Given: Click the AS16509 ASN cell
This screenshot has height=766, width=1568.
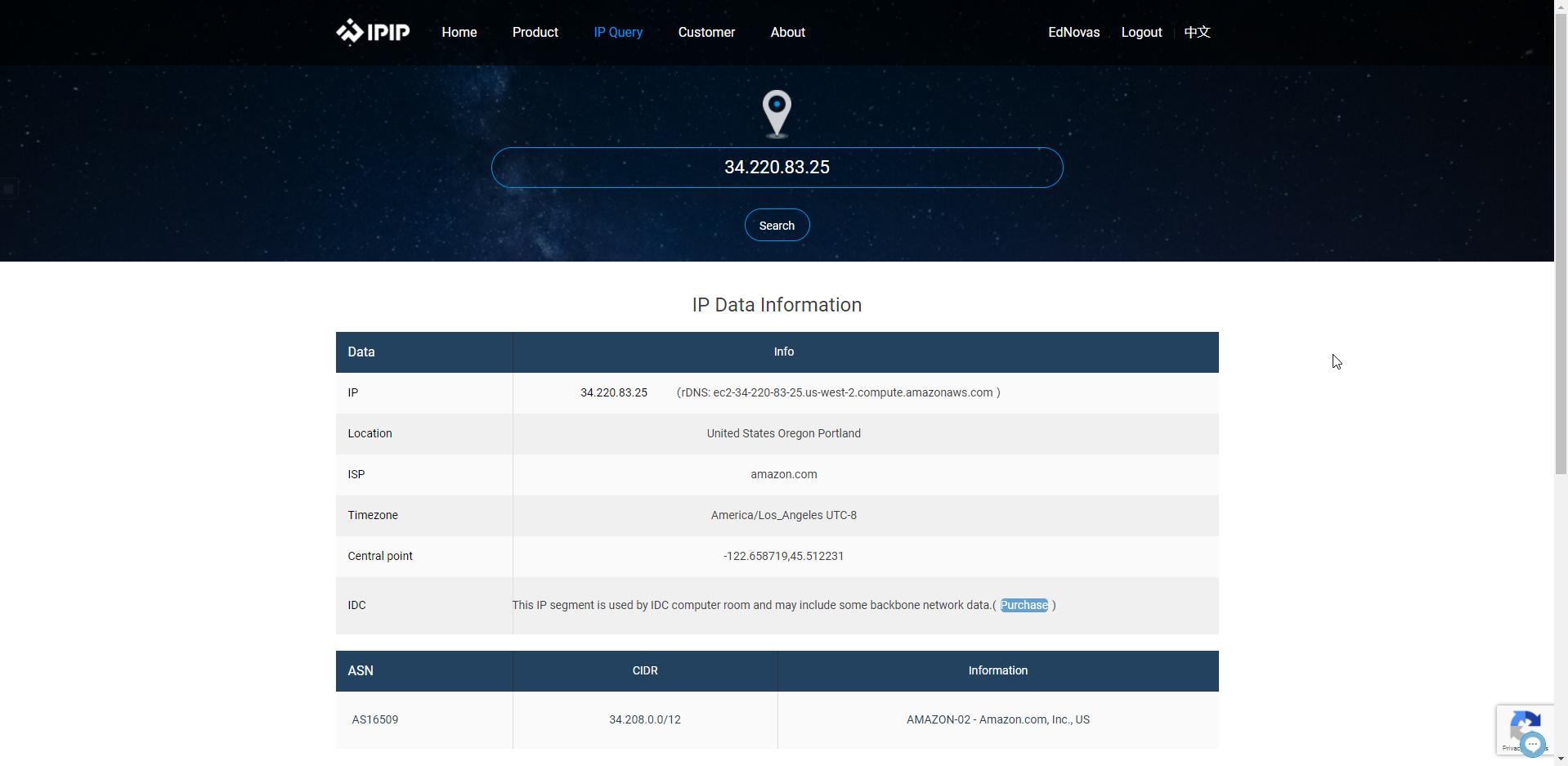Looking at the screenshot, I should tap(375, 719).
